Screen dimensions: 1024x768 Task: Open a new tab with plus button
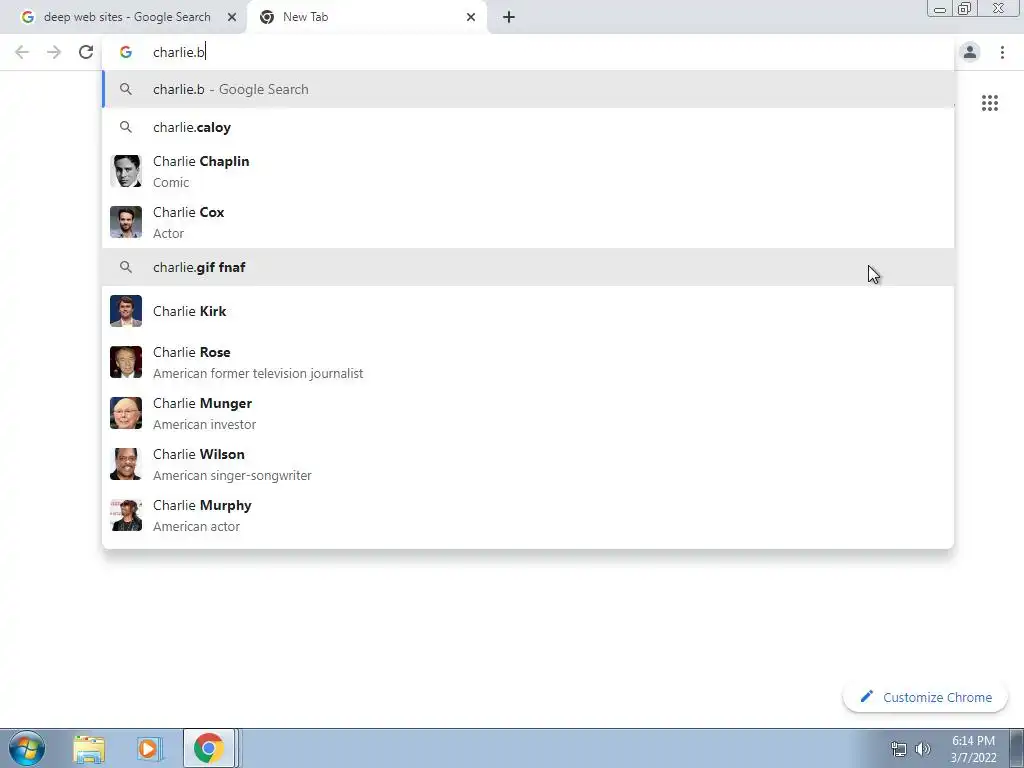(x=509, y=17)
